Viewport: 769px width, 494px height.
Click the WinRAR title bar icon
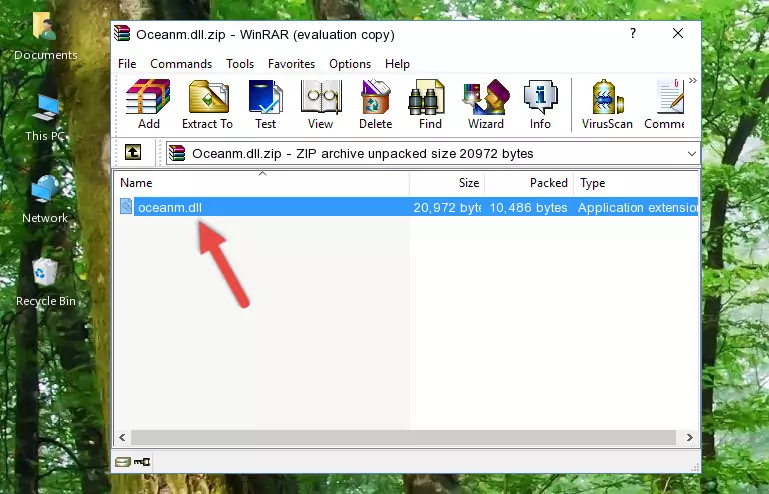[122, 34]
